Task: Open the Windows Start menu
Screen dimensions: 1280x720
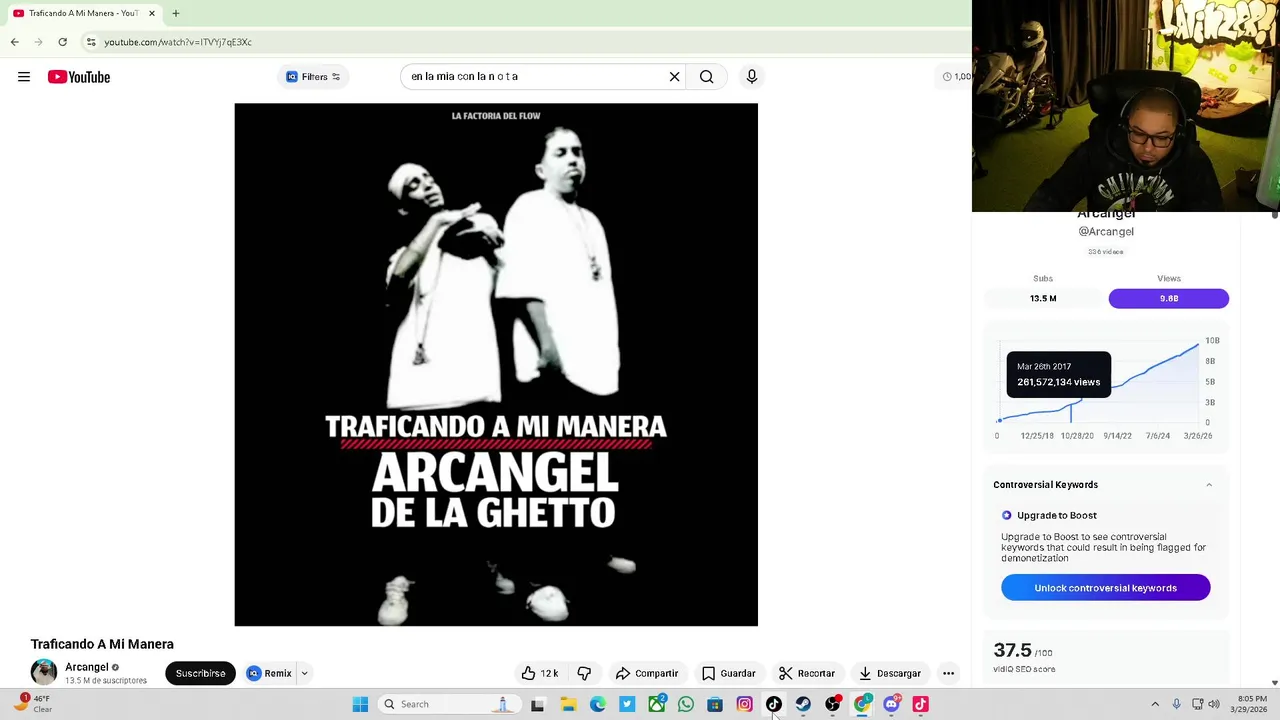Action: (x=360, y=704)
